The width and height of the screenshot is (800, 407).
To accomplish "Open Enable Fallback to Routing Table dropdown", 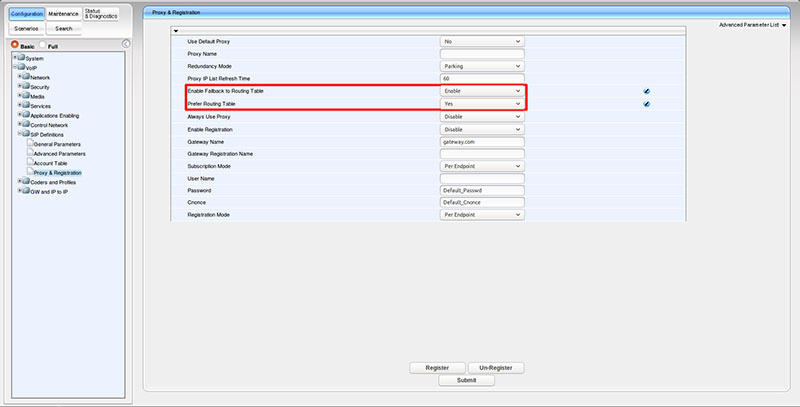I will pos(482,91).
